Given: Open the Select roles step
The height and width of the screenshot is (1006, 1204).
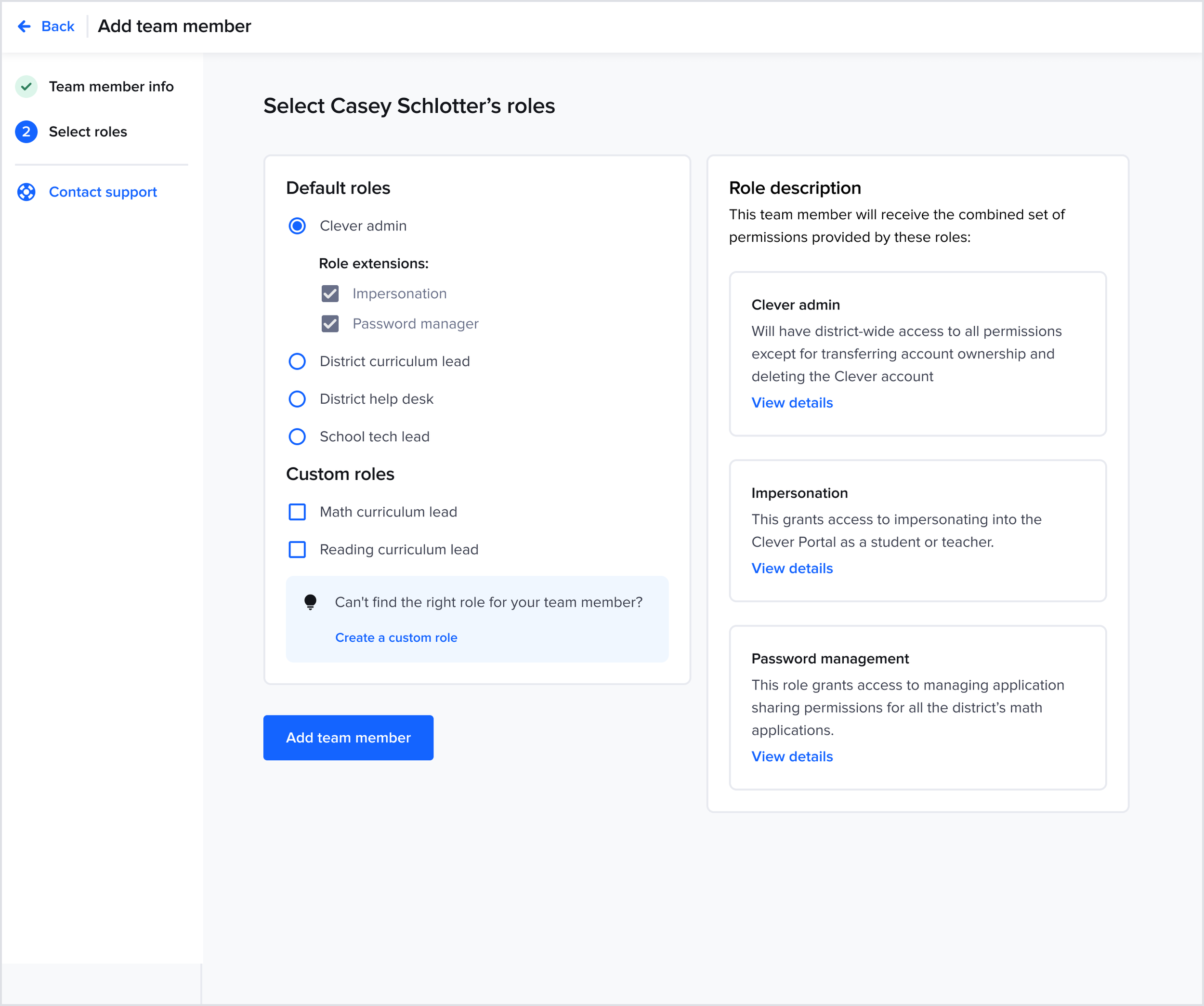Looking at the screenshot, I should pos(88,132).
